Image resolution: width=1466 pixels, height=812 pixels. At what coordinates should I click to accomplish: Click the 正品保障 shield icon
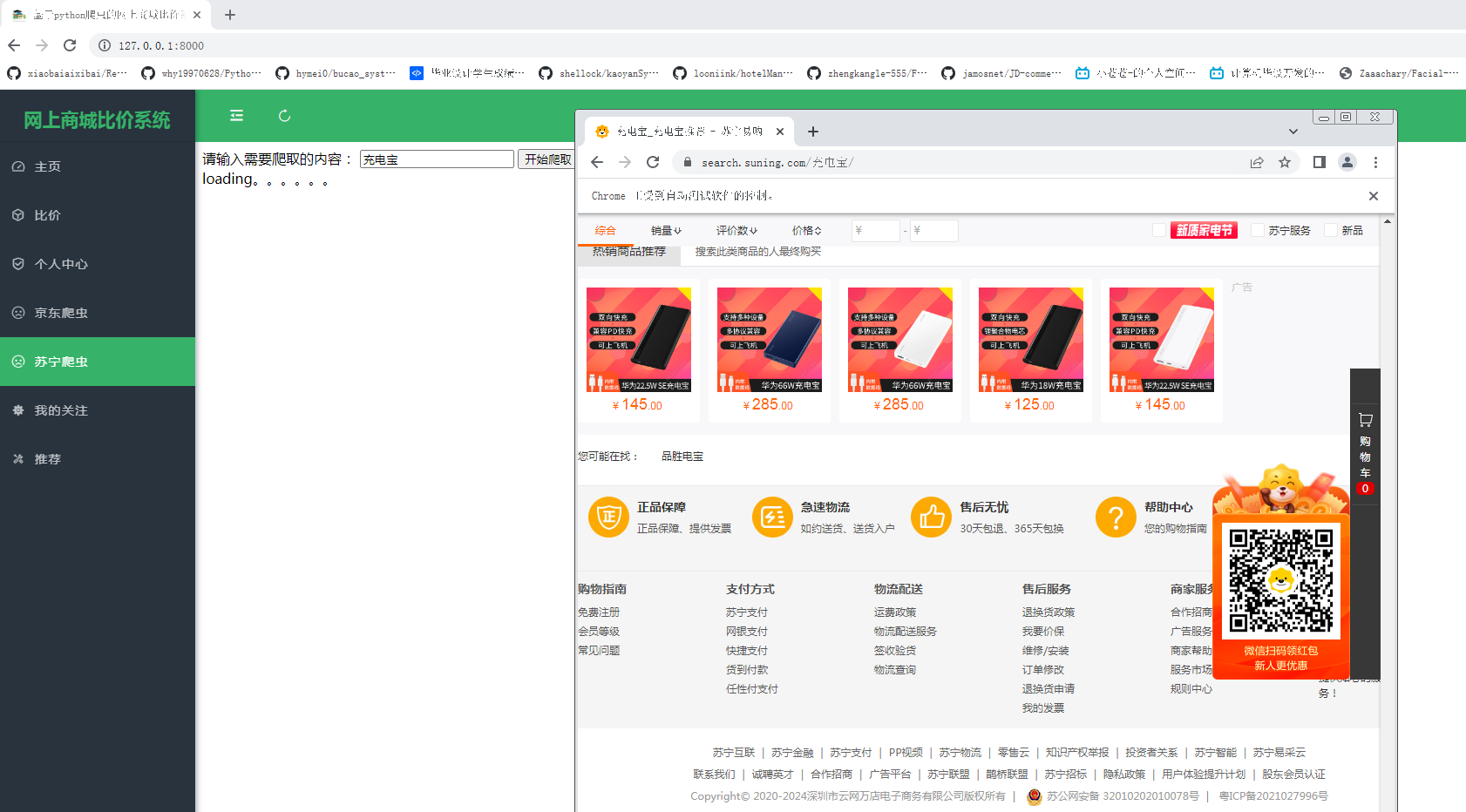(x=609, y=518)
